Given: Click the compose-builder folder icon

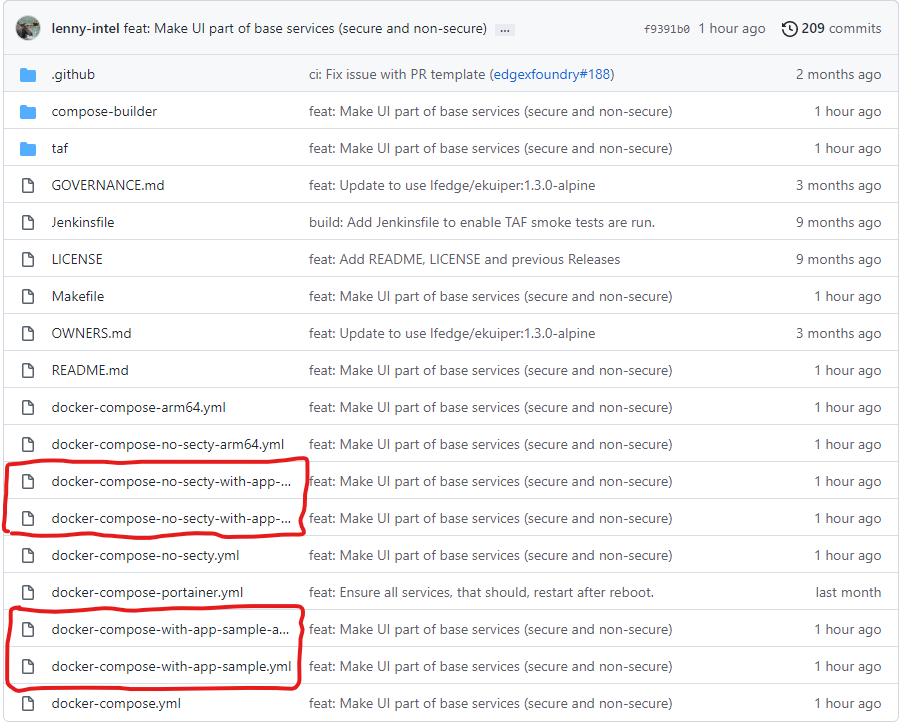Looking at the screenshot, I should [28, 112].
